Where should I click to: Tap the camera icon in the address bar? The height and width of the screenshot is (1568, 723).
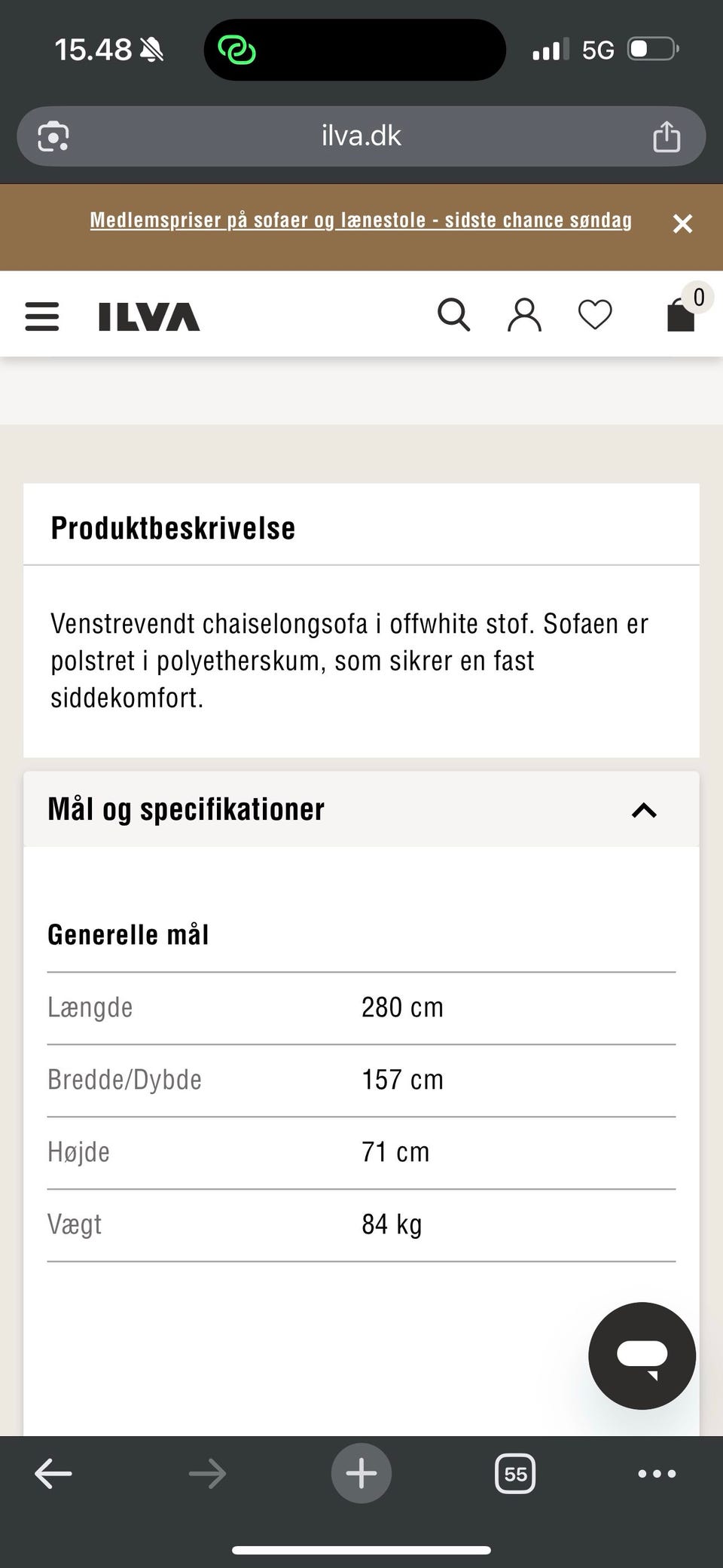tap(51, 136)
